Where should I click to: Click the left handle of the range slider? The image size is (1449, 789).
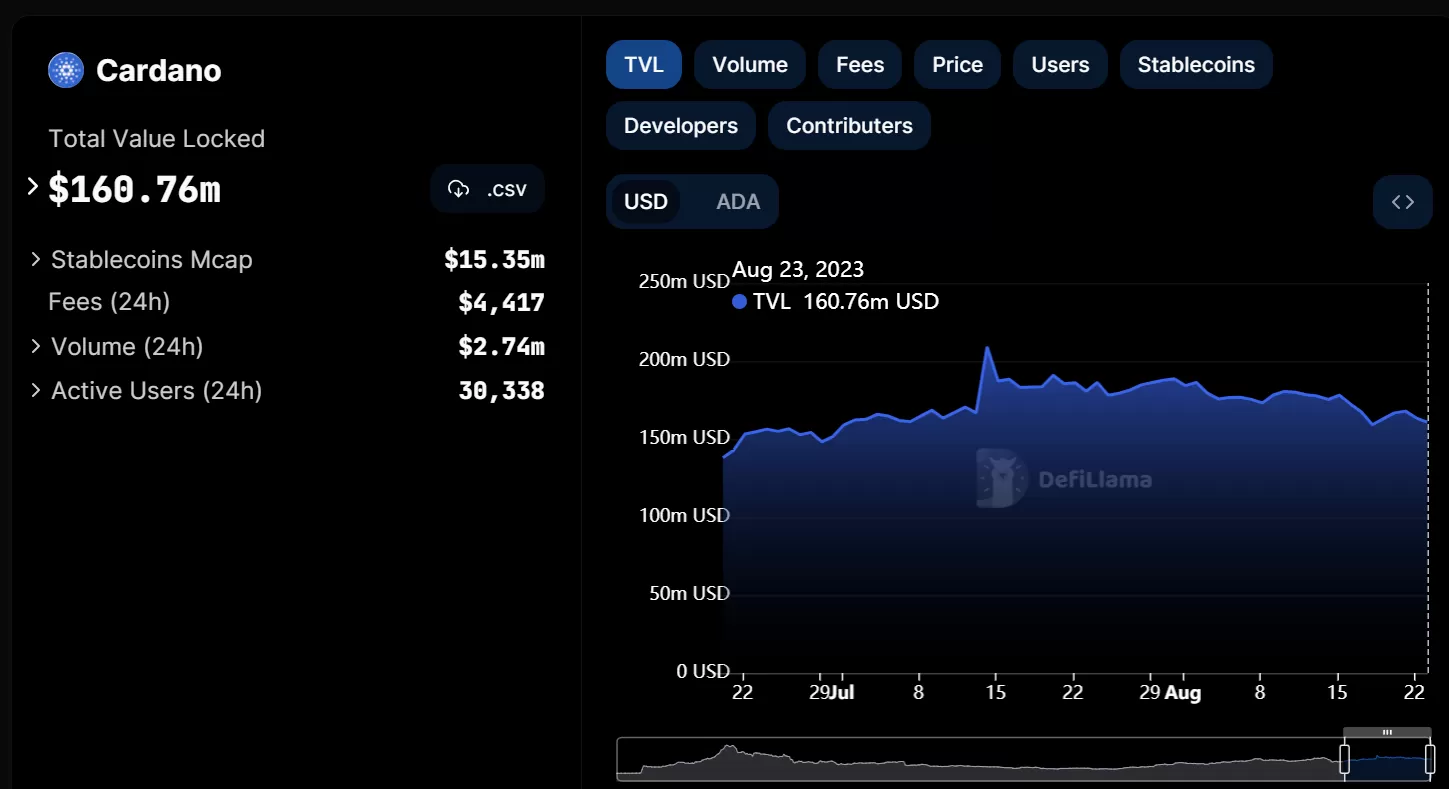click(x=1345, y=759)
